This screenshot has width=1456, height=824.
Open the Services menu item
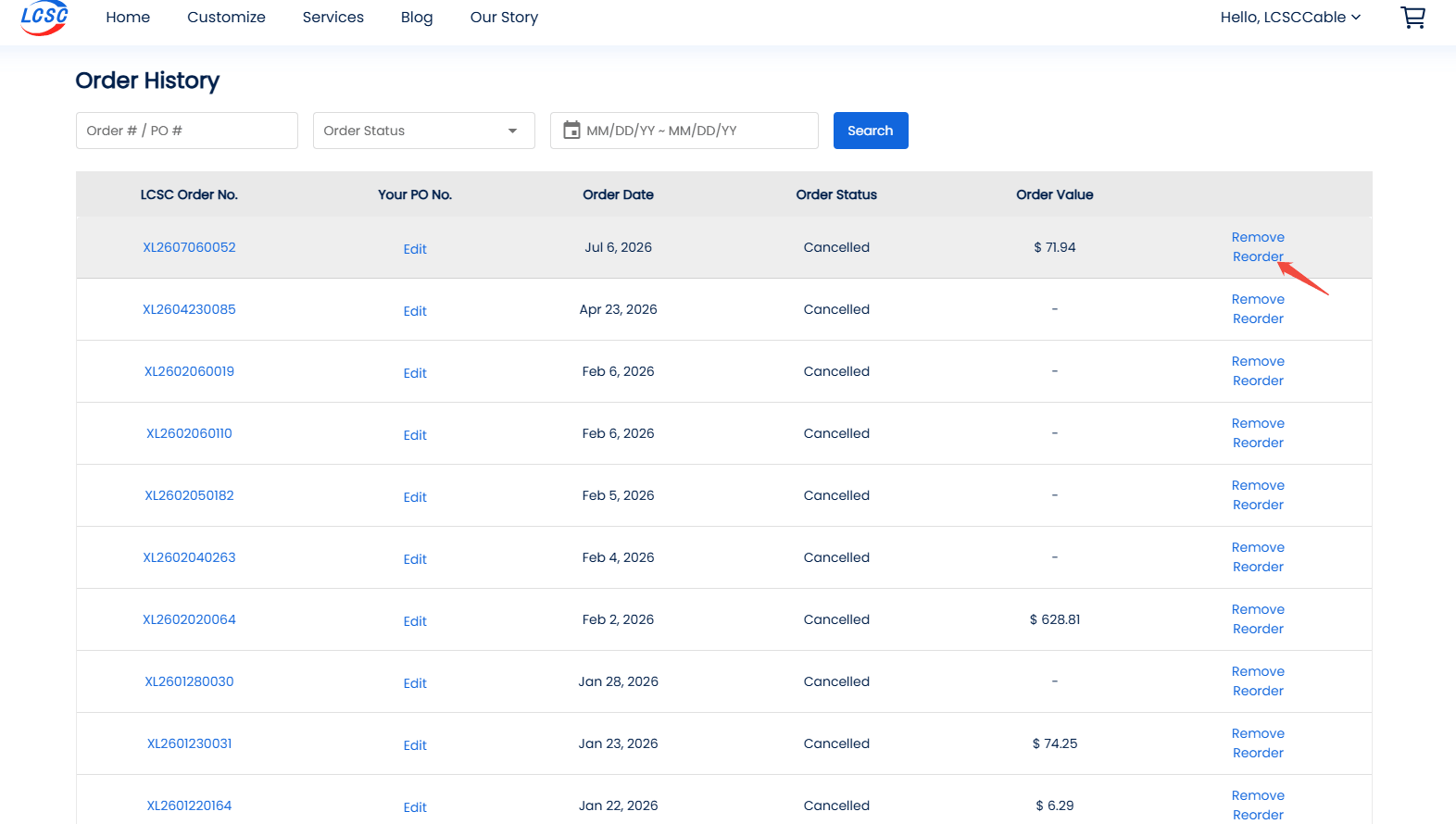(333, 18)
